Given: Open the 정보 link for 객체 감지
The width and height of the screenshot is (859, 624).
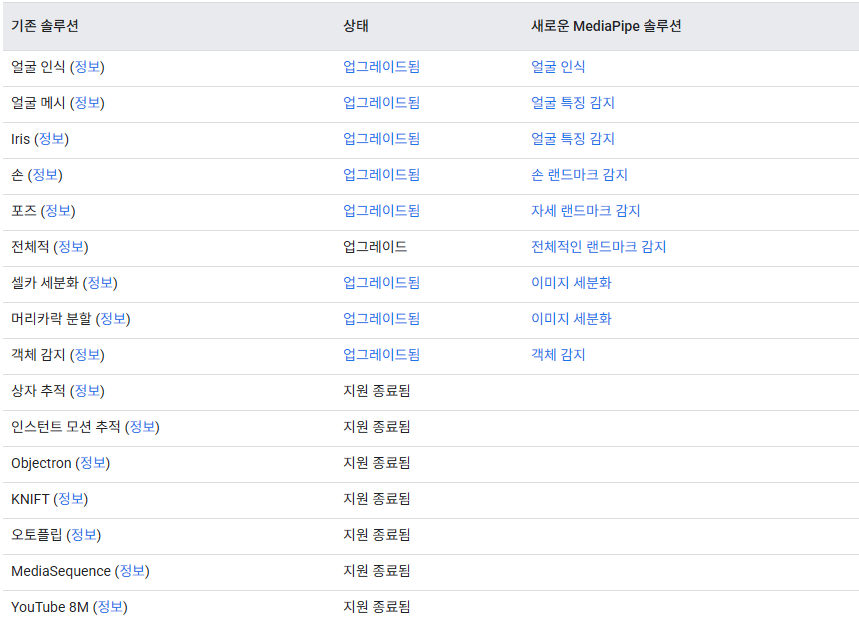Looking at the screenshot, I should pyautogui.click(x=87, y=355).
